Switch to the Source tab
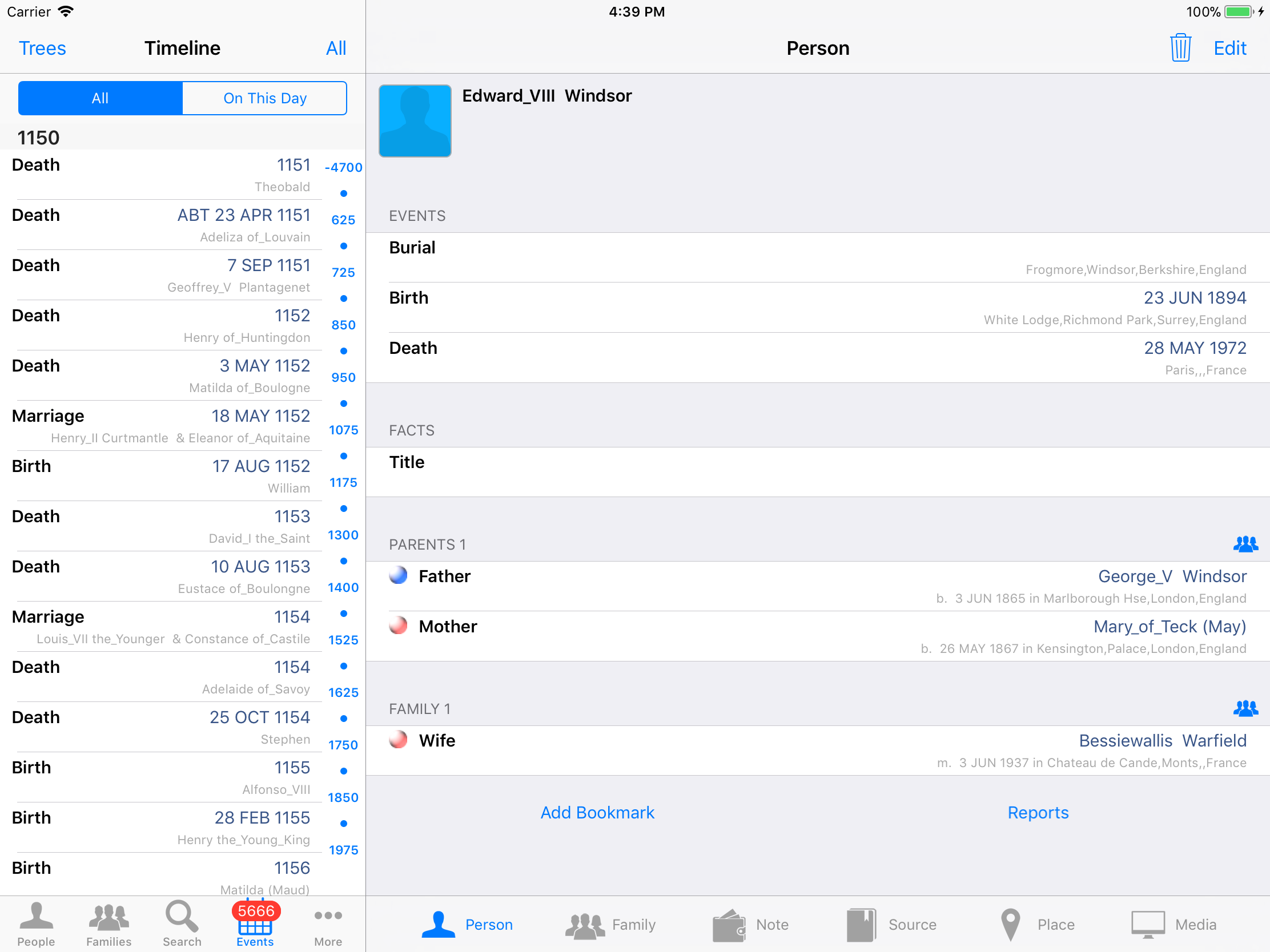Viewport: 1270px width, 952px height. [891, 925]
